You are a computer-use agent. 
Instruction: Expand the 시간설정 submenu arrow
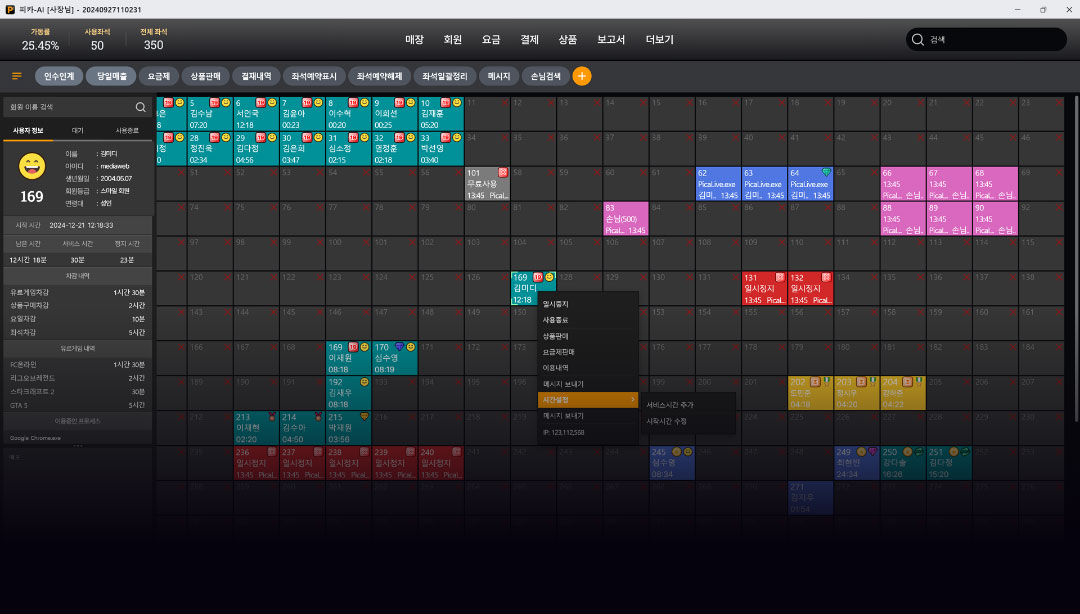point(632,400)
